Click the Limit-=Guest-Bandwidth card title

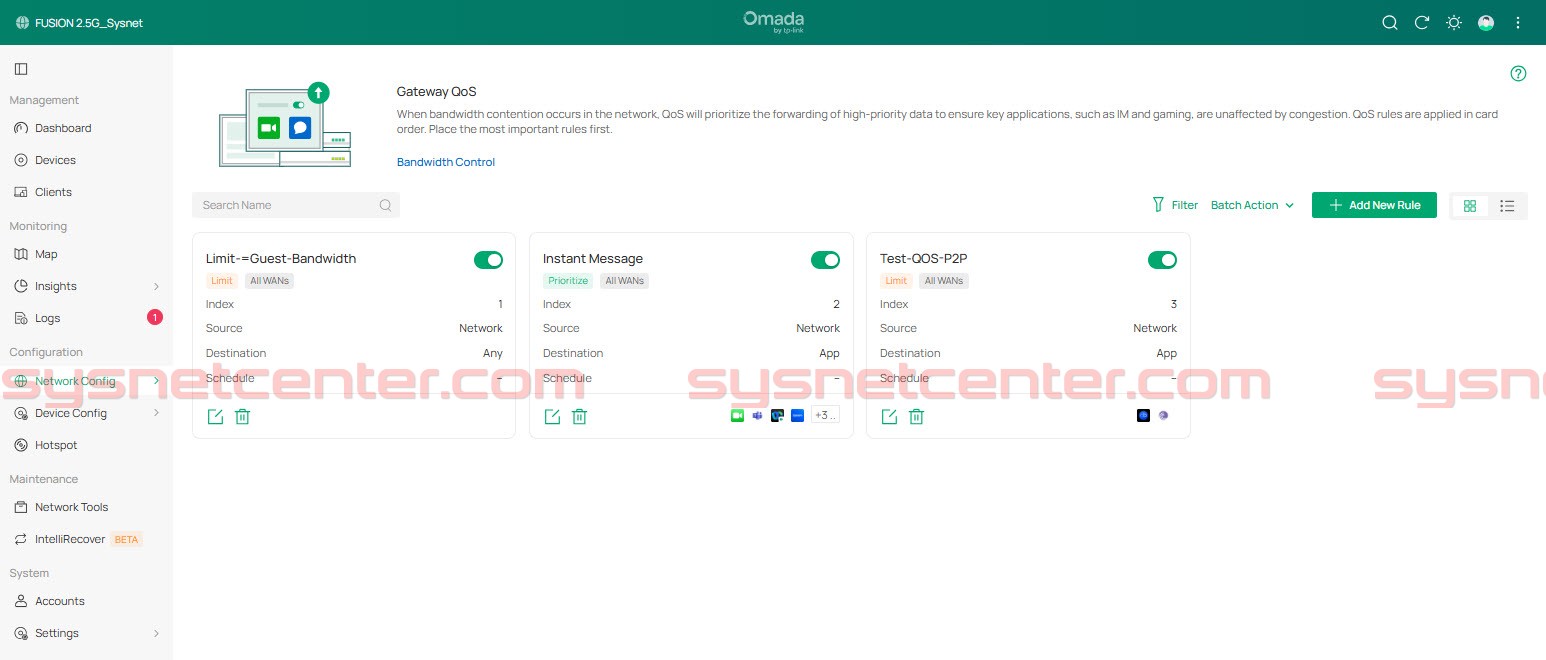281,258
